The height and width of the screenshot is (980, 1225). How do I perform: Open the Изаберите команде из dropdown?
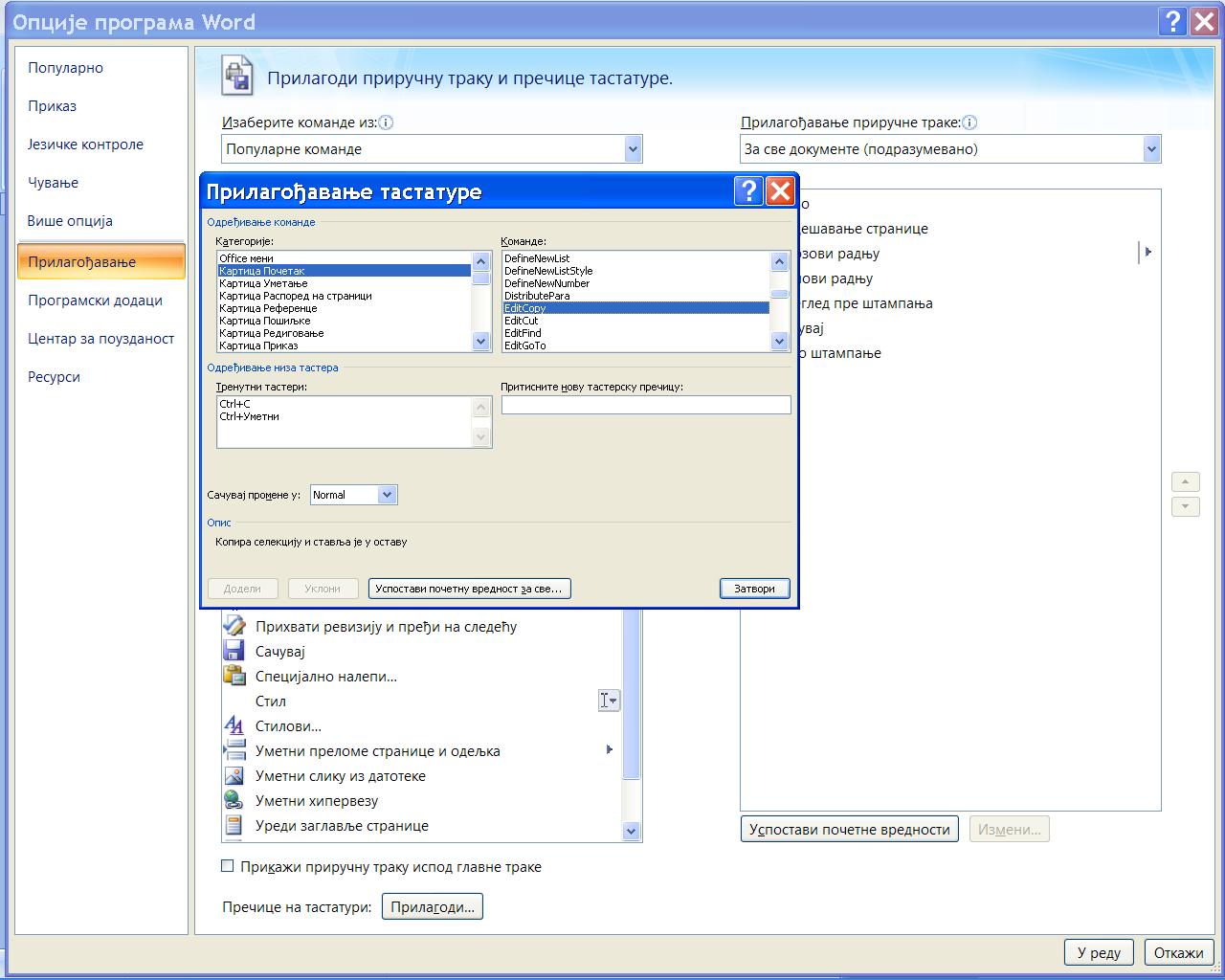633,149
